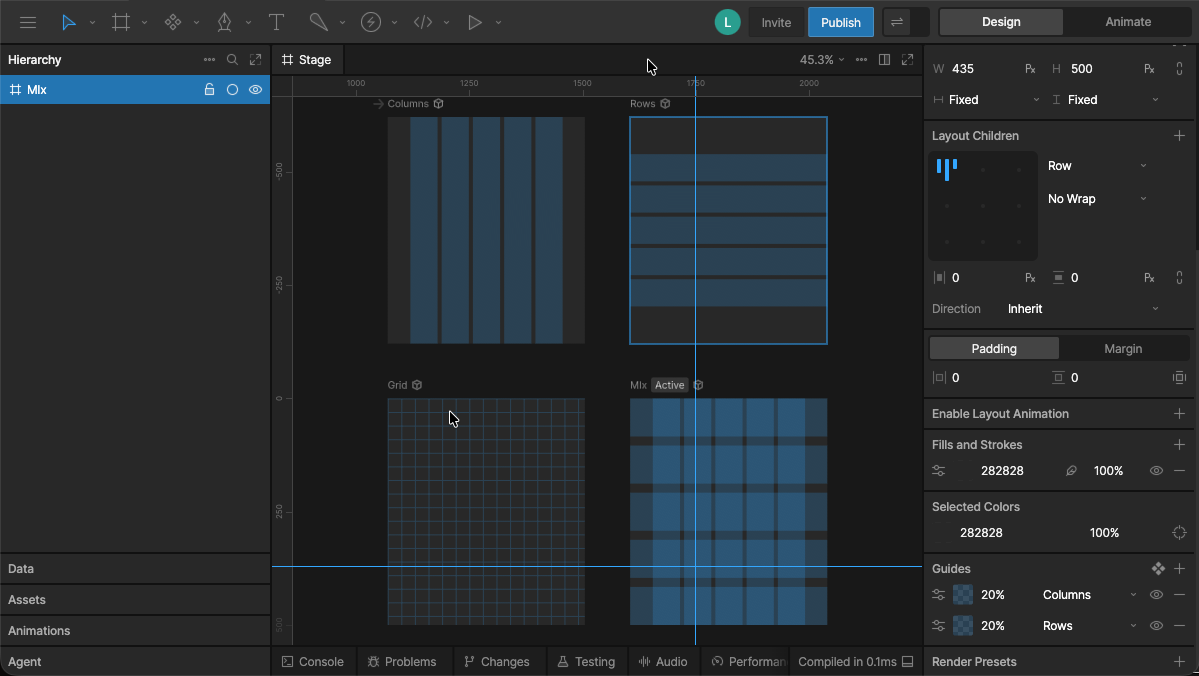Open Hierarchy panel options menu
Screen dimensions: 1199x676
click(209, 60)
